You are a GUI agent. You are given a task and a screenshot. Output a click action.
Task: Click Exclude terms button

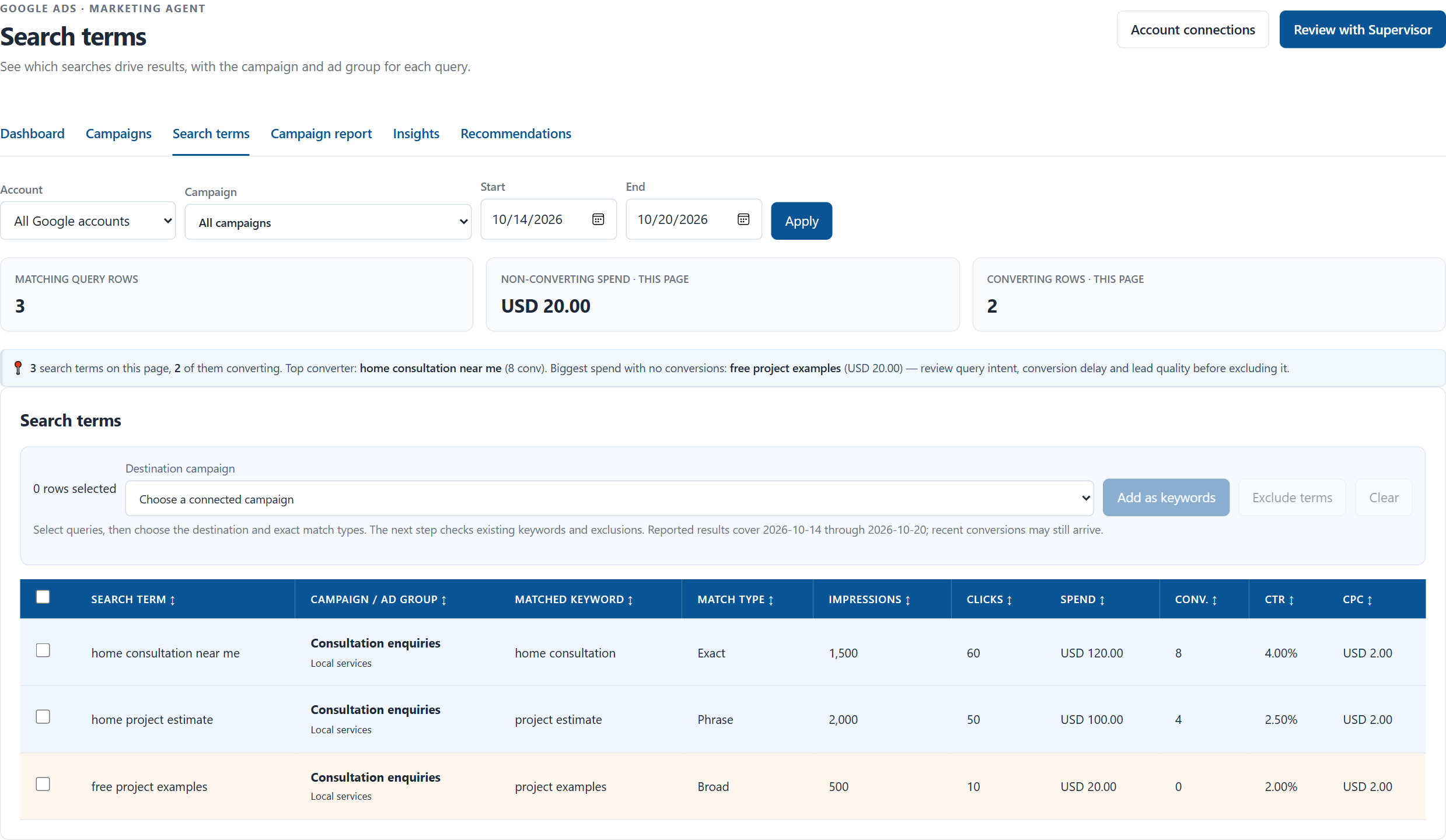[1292, 498]
